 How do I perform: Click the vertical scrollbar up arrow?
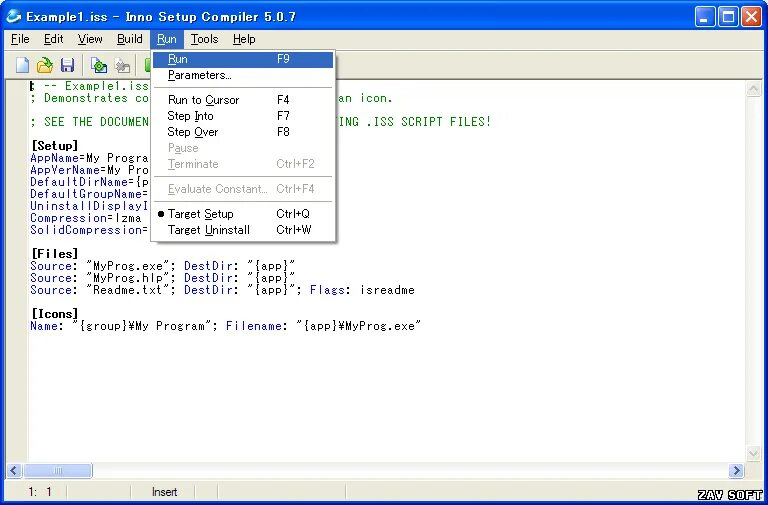[753, 89]
